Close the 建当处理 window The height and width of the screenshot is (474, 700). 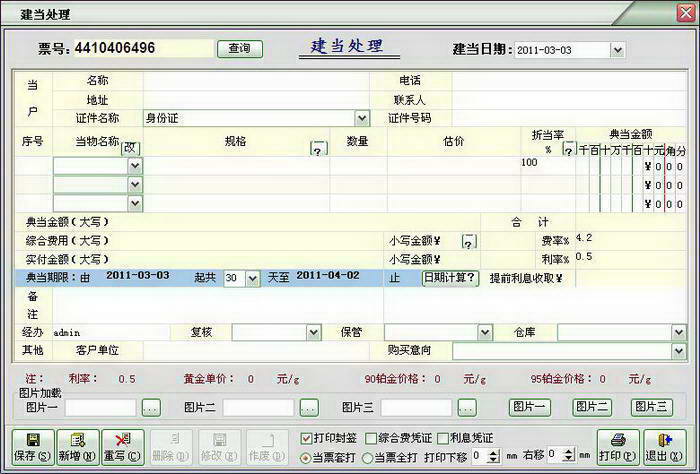(x=686, y=13)
